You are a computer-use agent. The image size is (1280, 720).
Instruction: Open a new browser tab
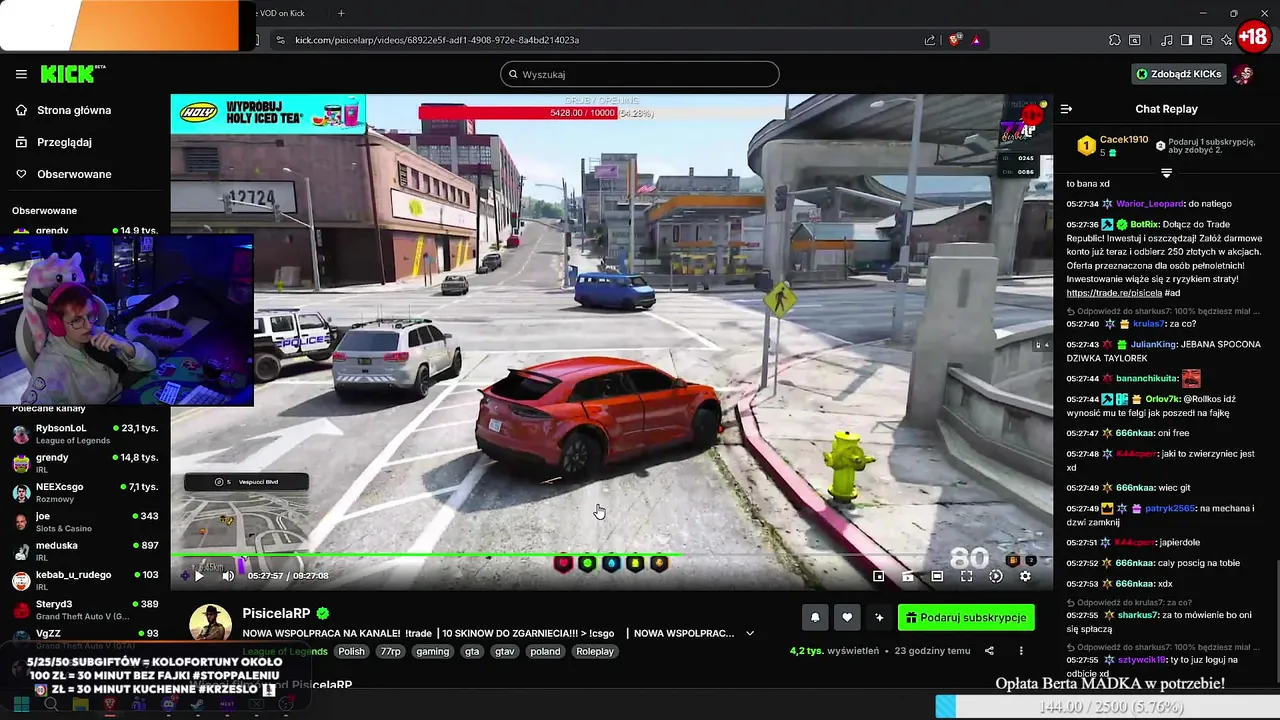tap(341, 13)
